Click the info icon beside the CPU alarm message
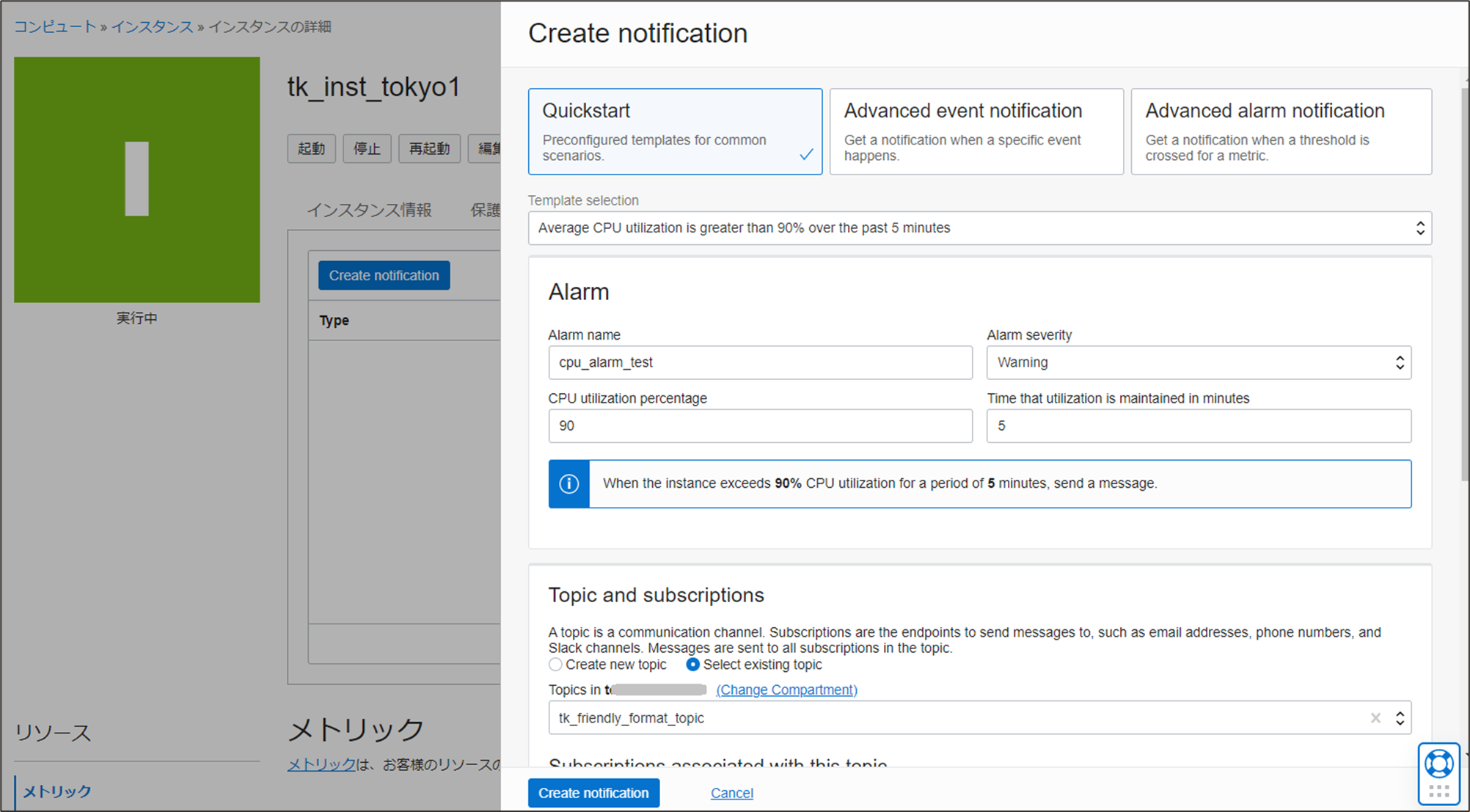1470x812 pixels. (569, 483)
